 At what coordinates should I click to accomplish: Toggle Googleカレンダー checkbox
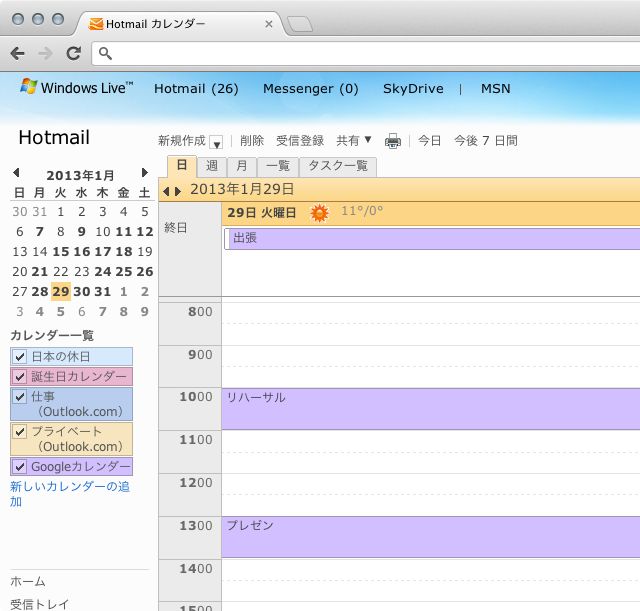20,467
